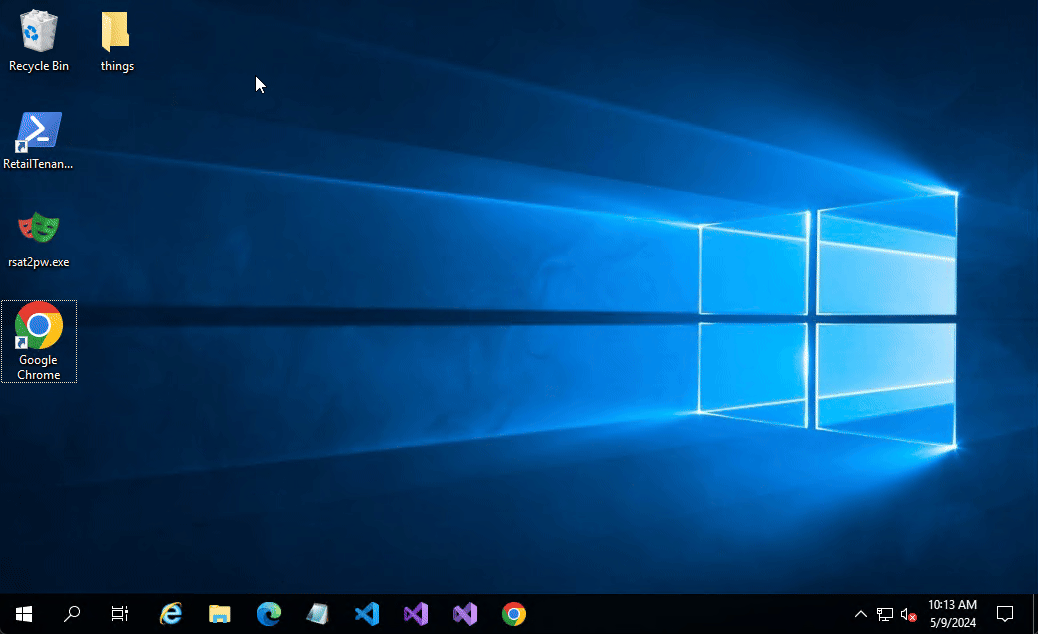The height and width of the screenshot is (634, 1038).
Task: Launch Microsoft Edge from the taskbar
Action: [x=269, y=614]
